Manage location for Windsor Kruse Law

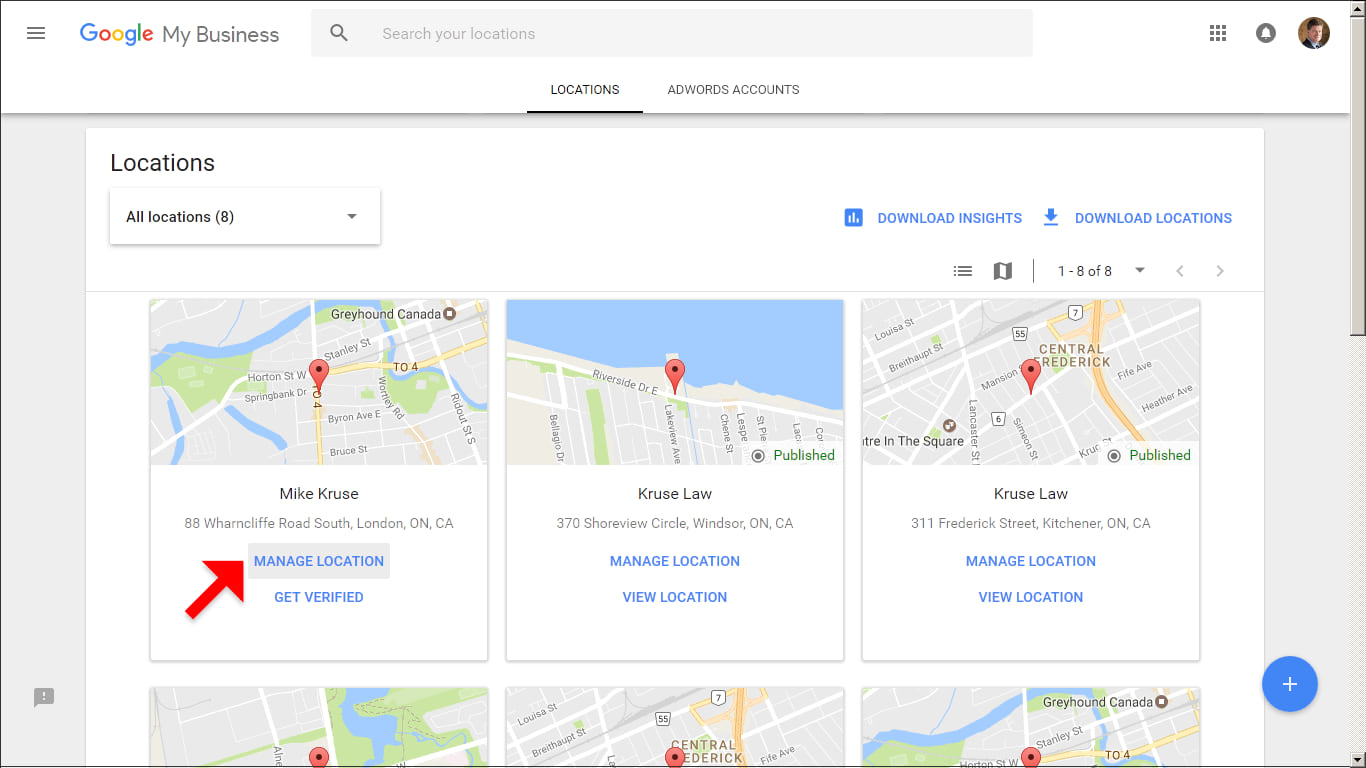tap(675, 561)
